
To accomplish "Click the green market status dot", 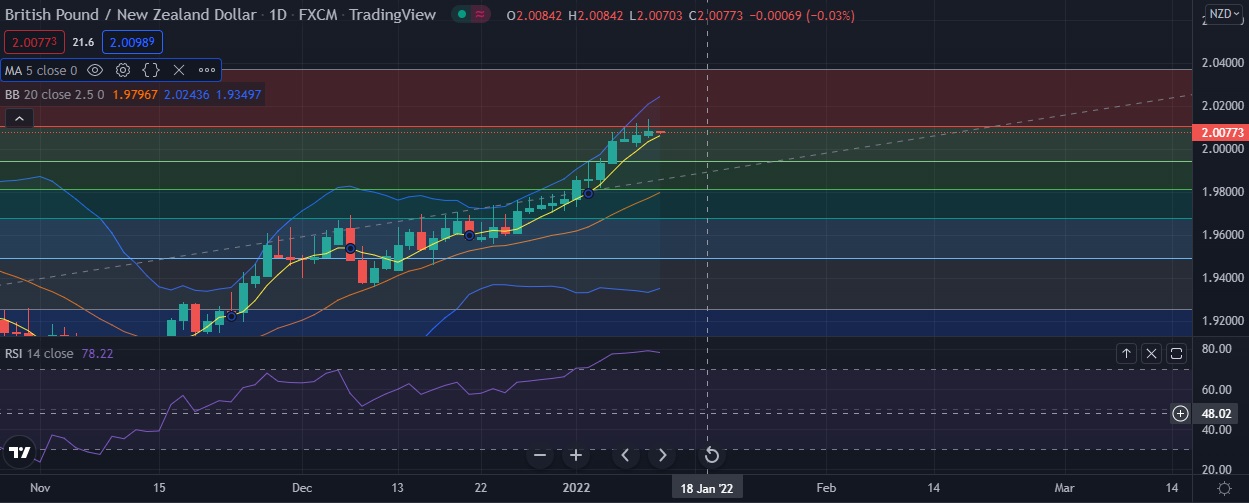I will click(460, 15).
